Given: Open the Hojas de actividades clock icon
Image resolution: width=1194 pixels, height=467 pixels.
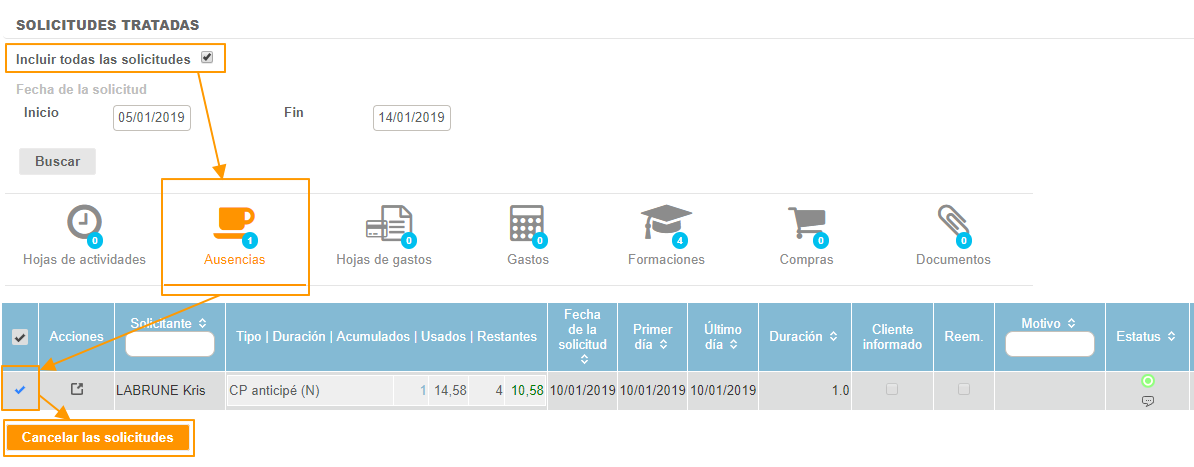Looking at the screenshot, I should point(84,223).
